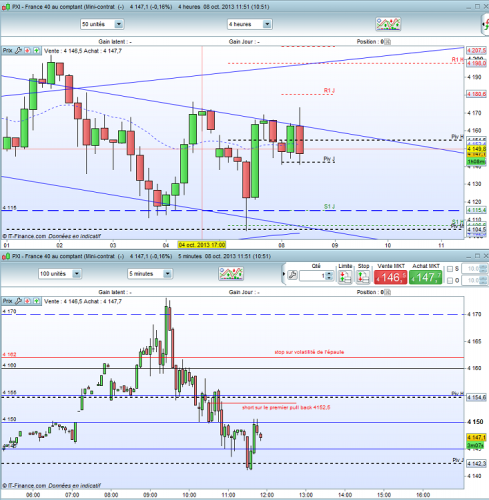Enable the S stop checkbox
Screen dimensions: 489x500
point(450,269)
